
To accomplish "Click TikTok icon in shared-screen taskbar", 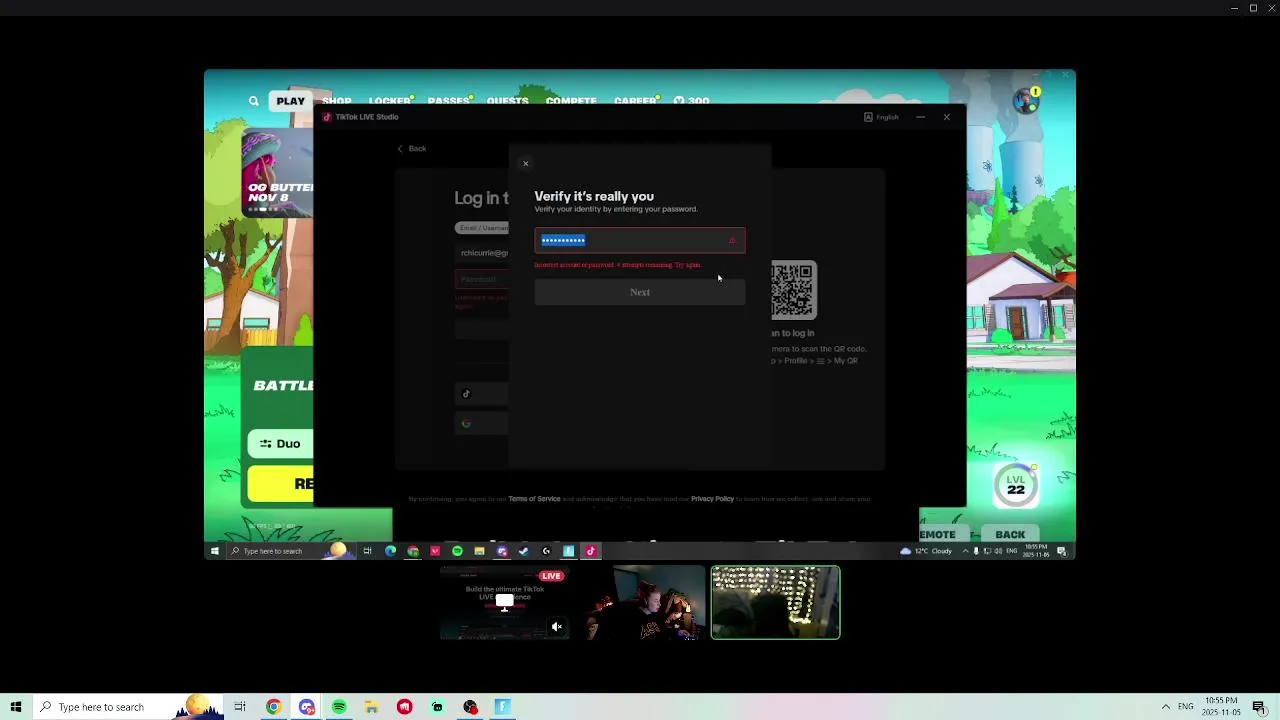I will (x=590, y=551).
